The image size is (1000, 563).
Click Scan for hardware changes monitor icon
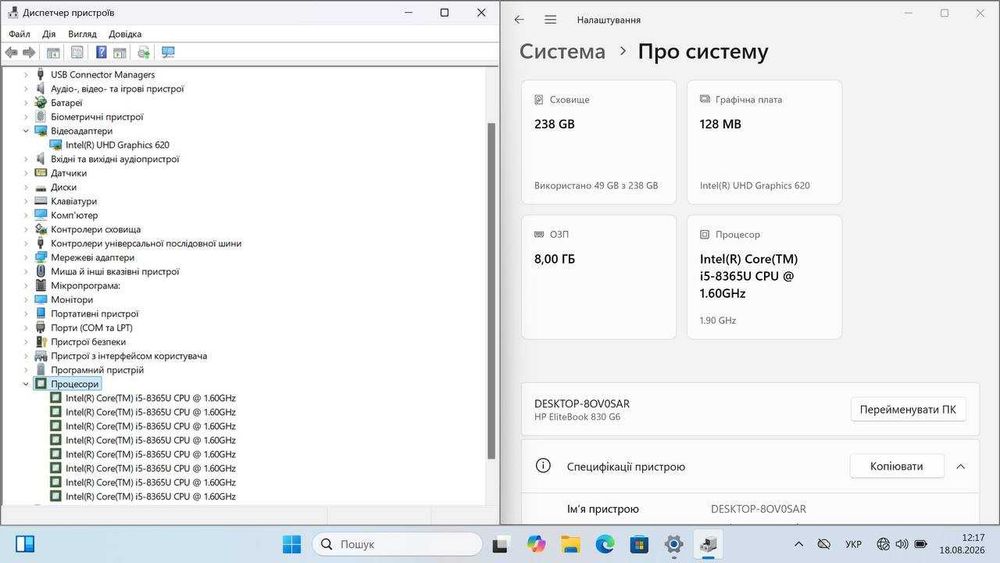point(168,52)
